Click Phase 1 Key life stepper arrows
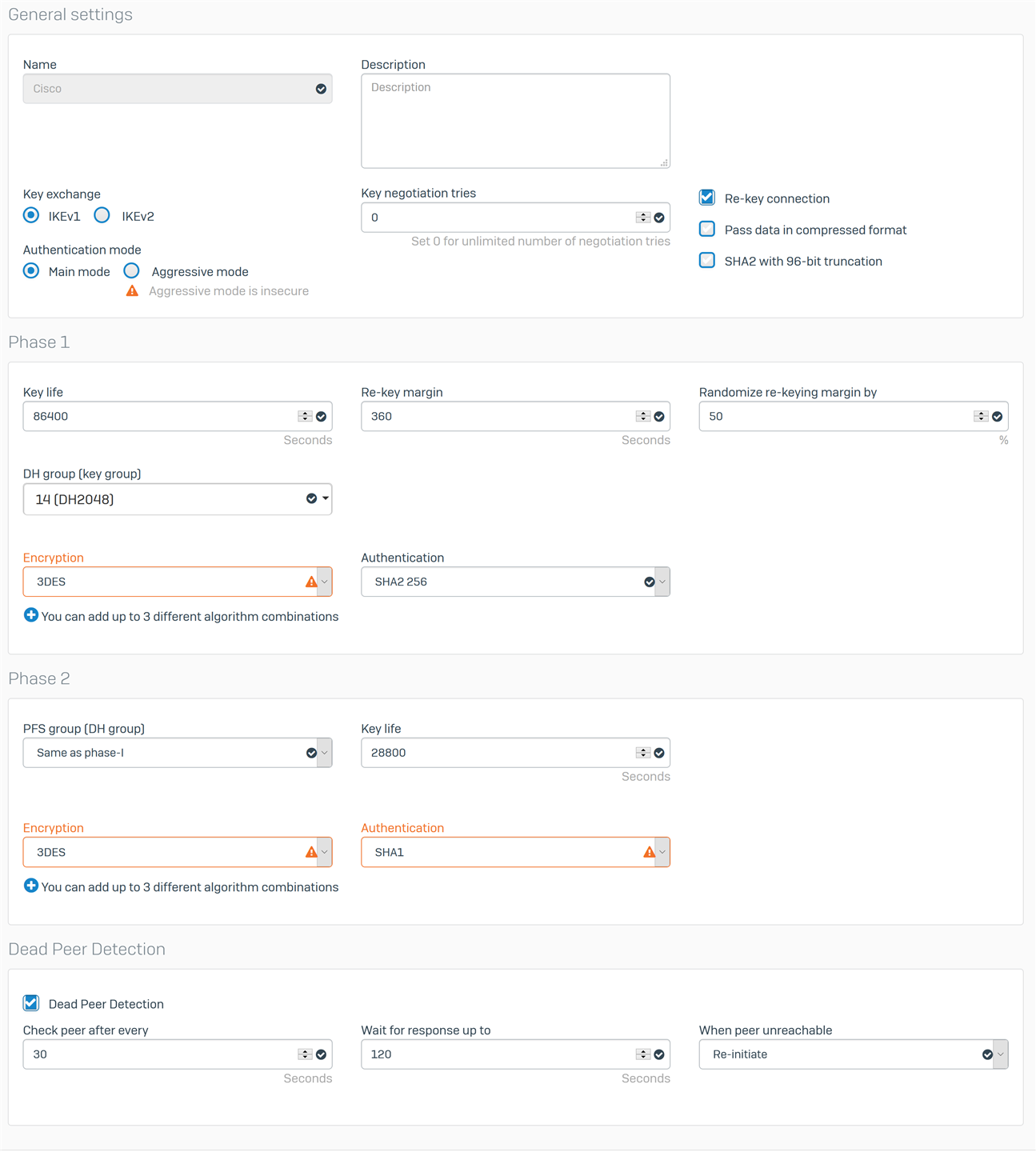1036x1152 pixels. pos(305,416)
